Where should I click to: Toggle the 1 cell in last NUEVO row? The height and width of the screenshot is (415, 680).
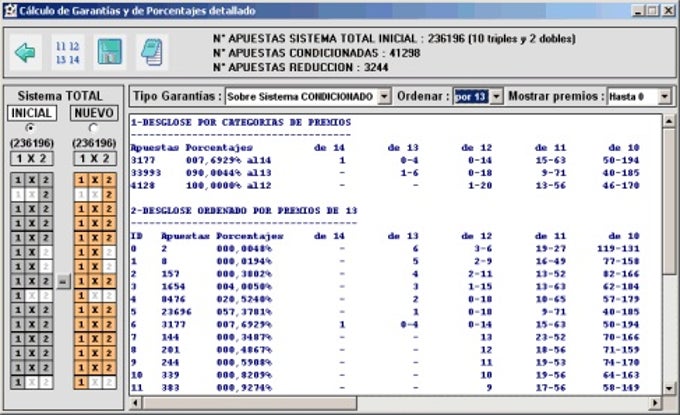[x=81, y=382]
